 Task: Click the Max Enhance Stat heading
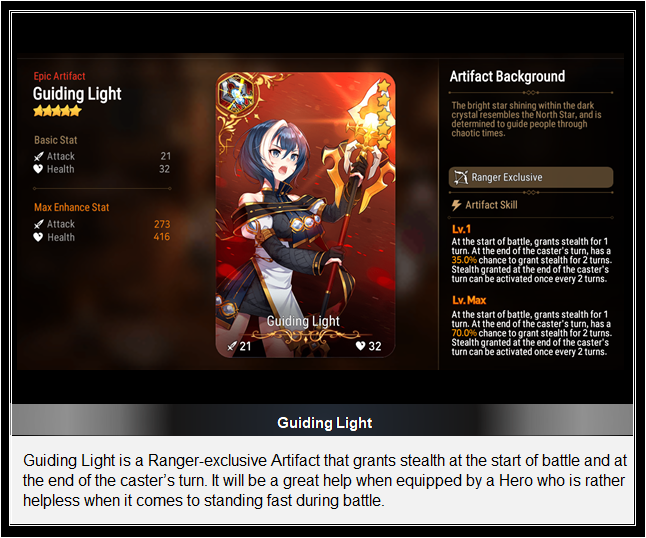72,207
